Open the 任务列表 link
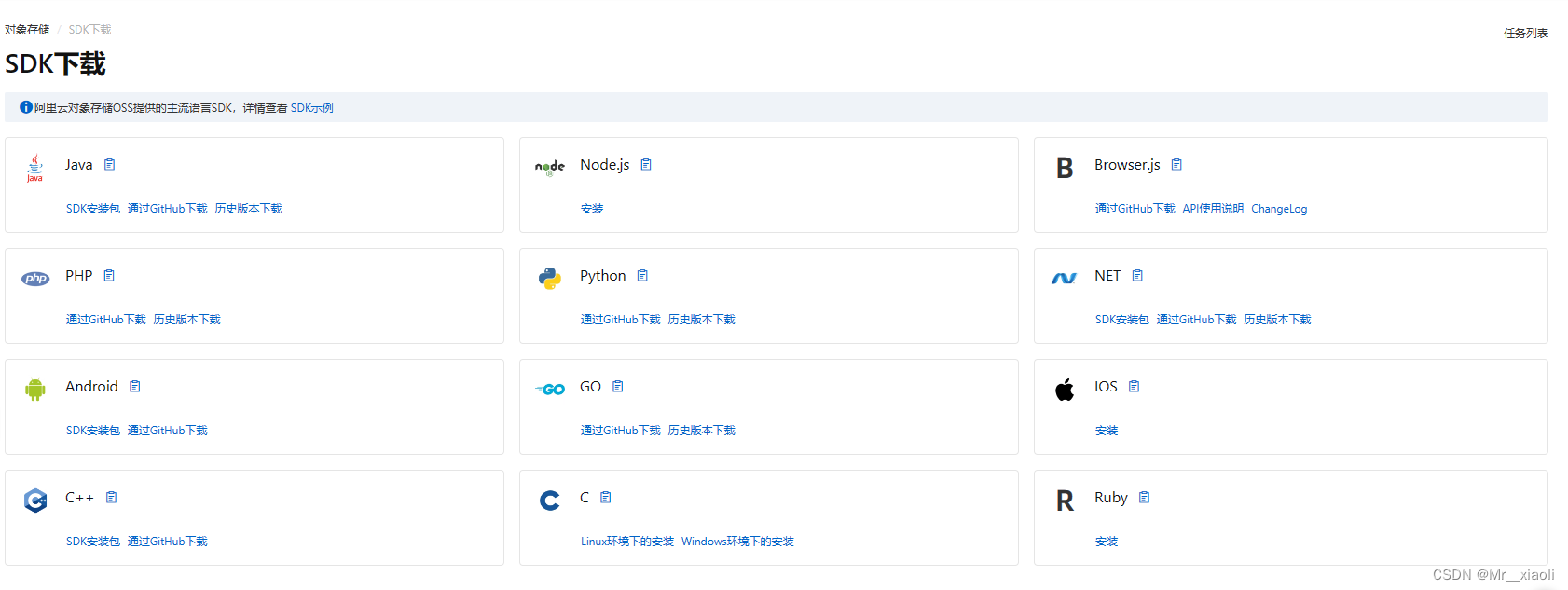This screenshot has width=1568, height=590. pyautogui.click(x=1526, y=34)
